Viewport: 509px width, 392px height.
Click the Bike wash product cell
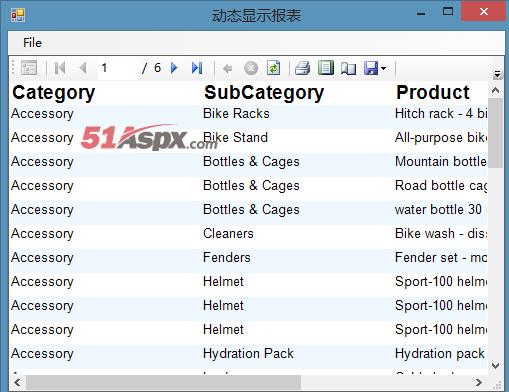[x=441, y=233]
